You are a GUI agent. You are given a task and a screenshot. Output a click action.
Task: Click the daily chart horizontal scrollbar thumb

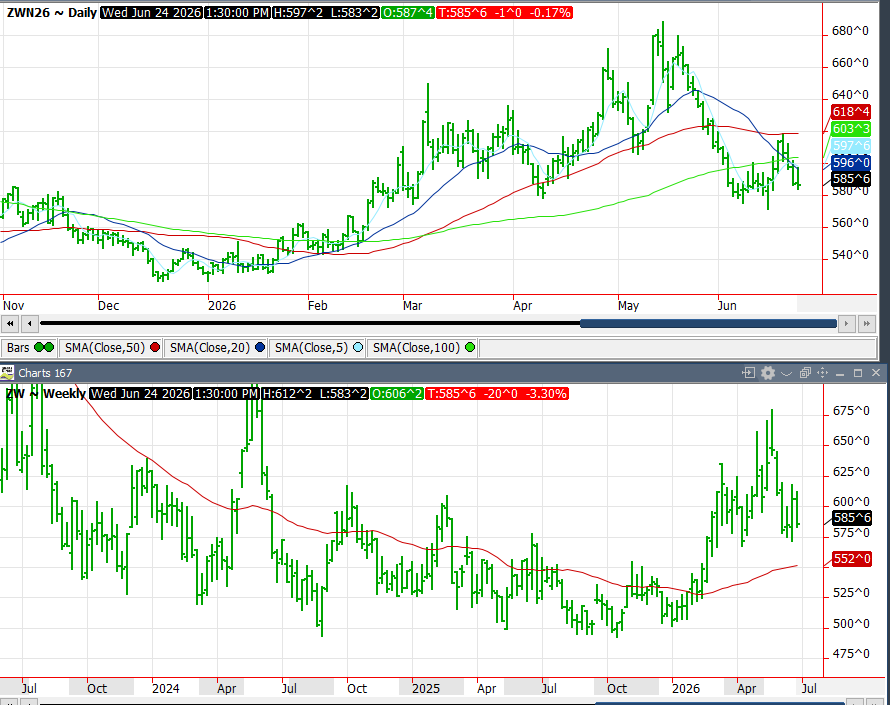[x=708, y=324]
